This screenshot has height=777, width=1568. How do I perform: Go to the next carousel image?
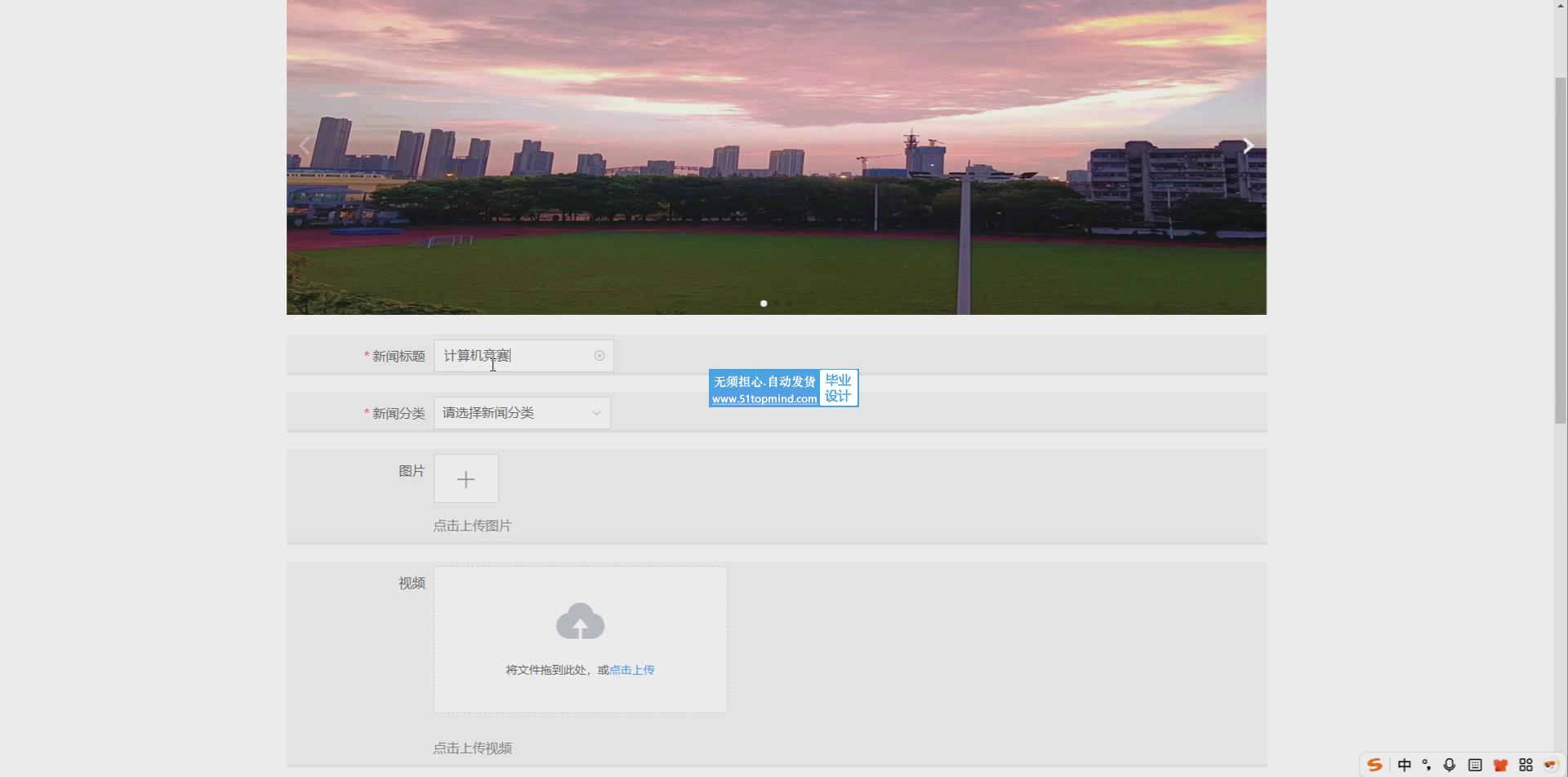[1248, 146]
